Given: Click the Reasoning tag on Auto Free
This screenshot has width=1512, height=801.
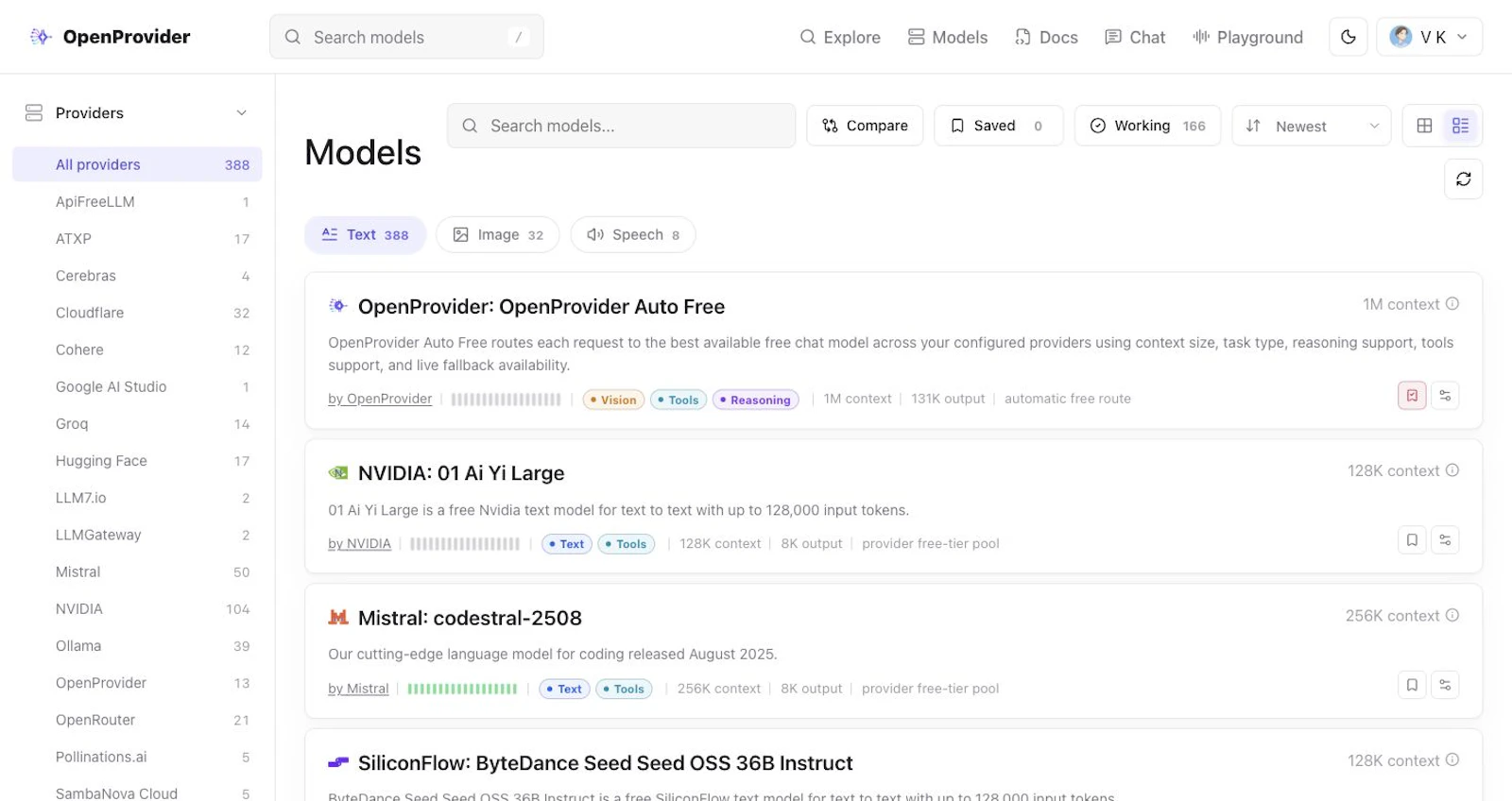Looking at the screenshot, I should pyautogui.click(x=755, y=400).
